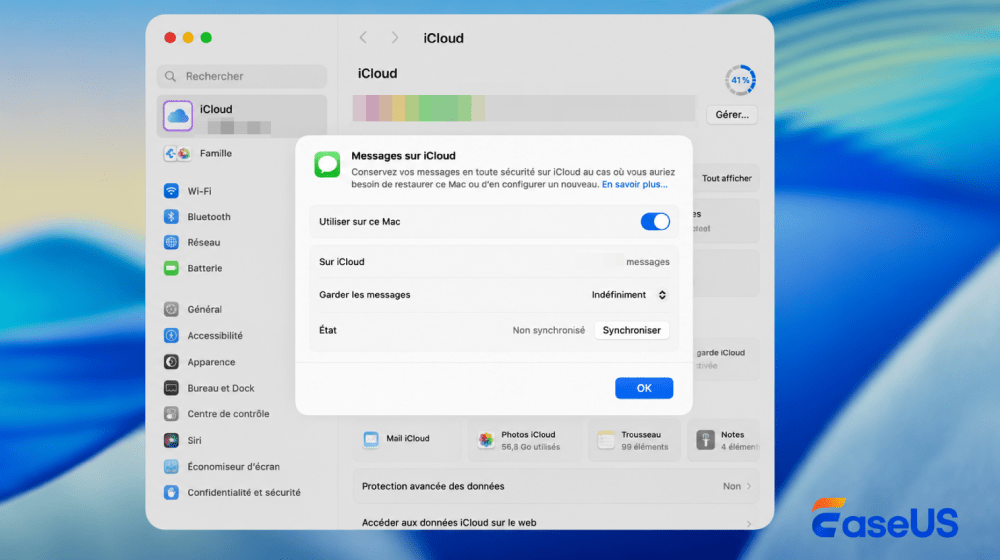
Task: Open Réseau globe icon in sidebar
Action: 171,242
